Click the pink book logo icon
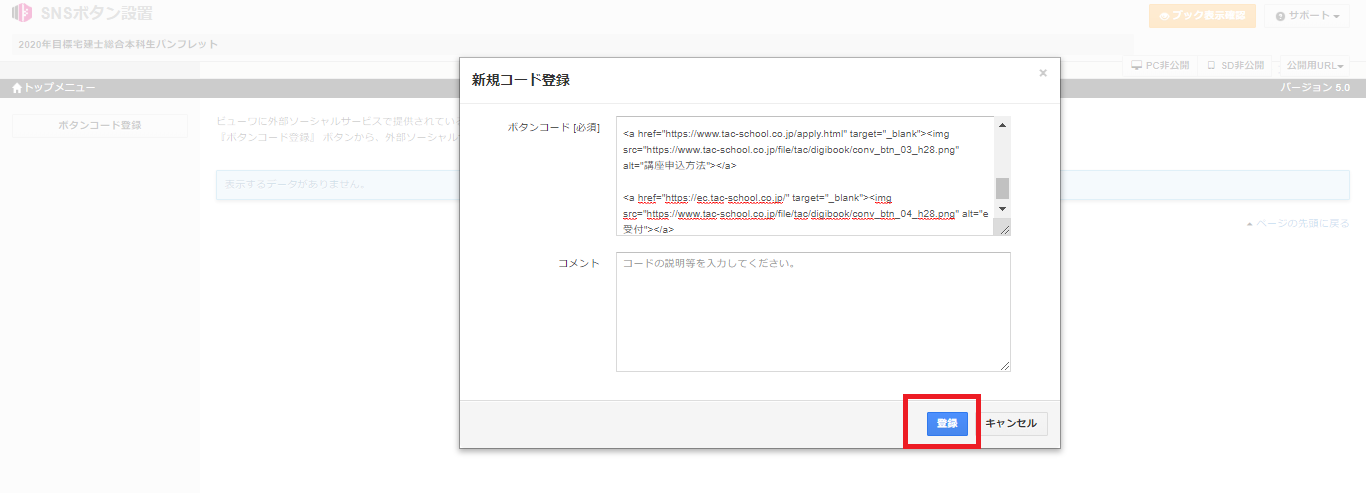Screen dimensions: 1366x493 [x=22, y=15]
